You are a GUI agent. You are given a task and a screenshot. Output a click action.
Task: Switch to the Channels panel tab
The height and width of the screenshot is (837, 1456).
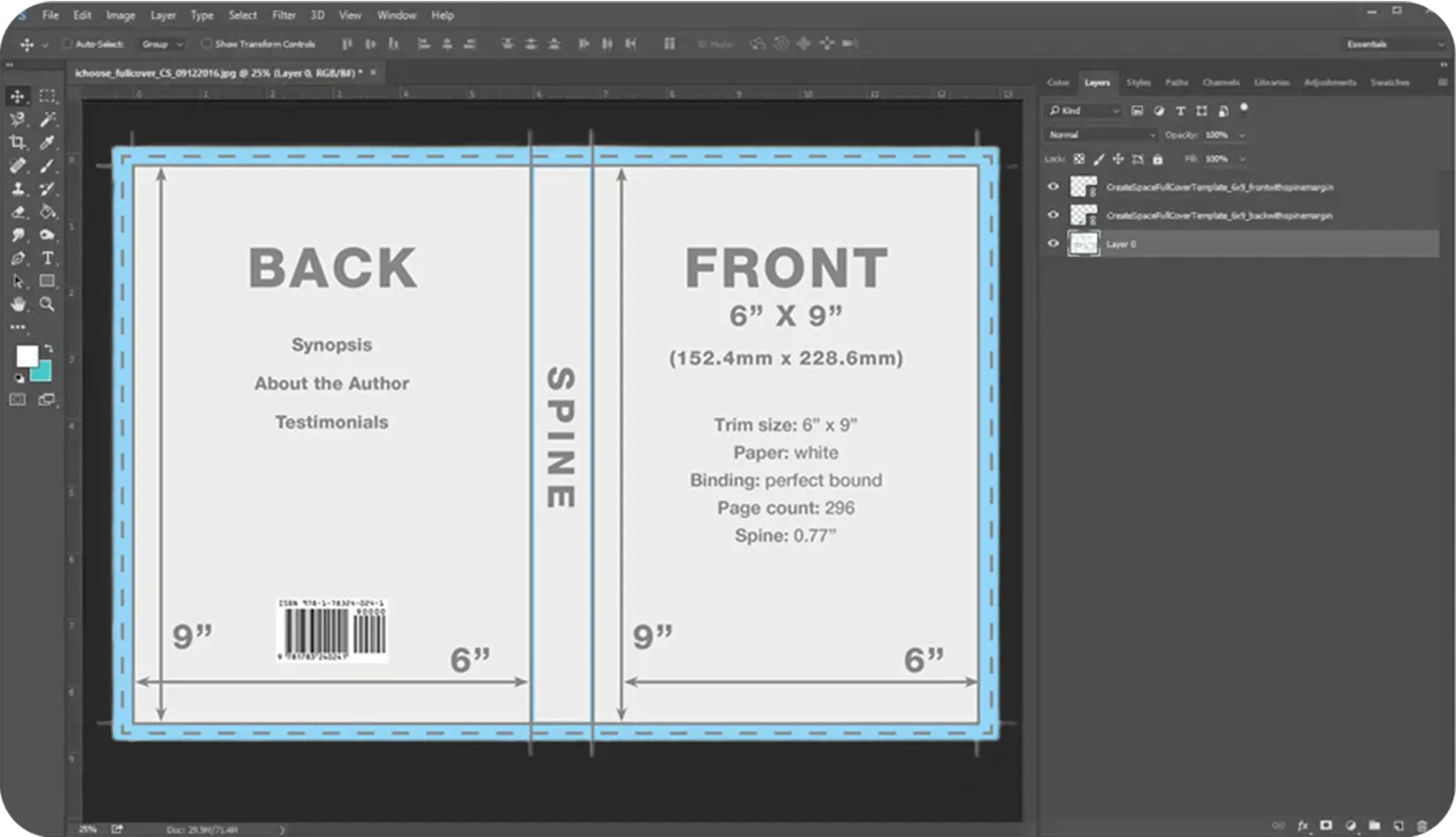[x=1221, y=82]
